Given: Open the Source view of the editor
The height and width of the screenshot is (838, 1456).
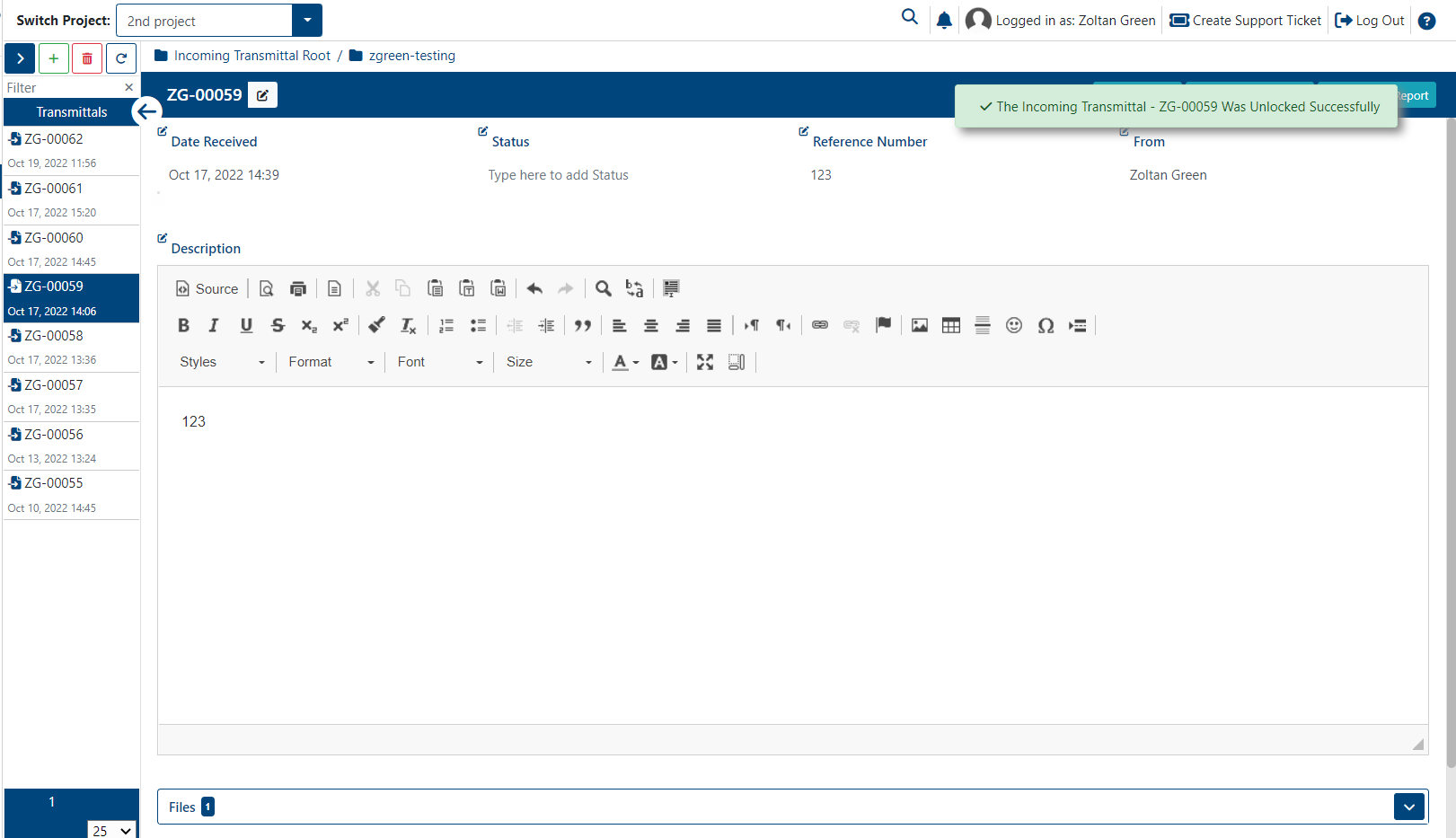Looking at the screenshot, I should pyautogui.click(x=207, y=288).
